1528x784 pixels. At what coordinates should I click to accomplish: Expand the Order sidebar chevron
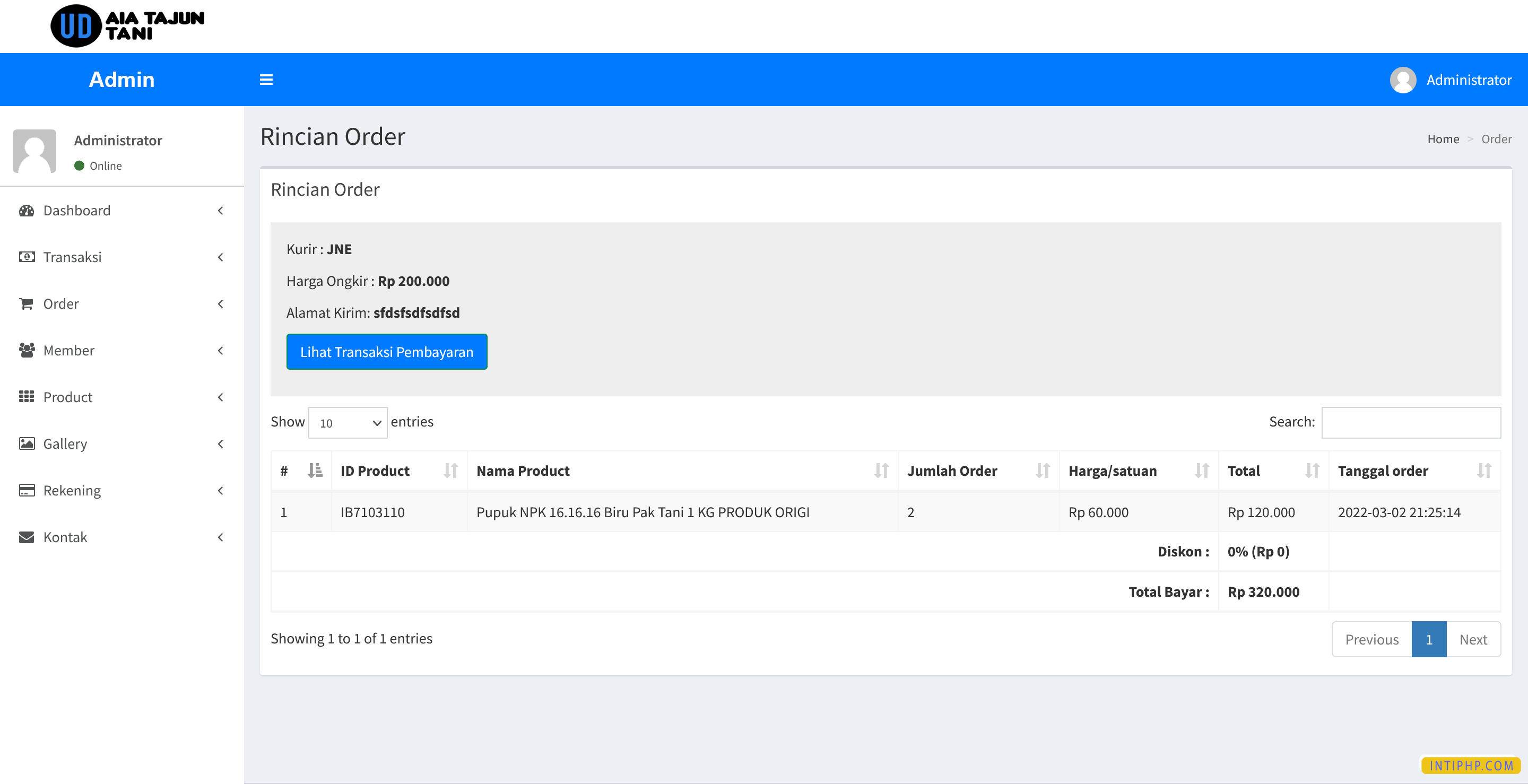pos(220,303)
